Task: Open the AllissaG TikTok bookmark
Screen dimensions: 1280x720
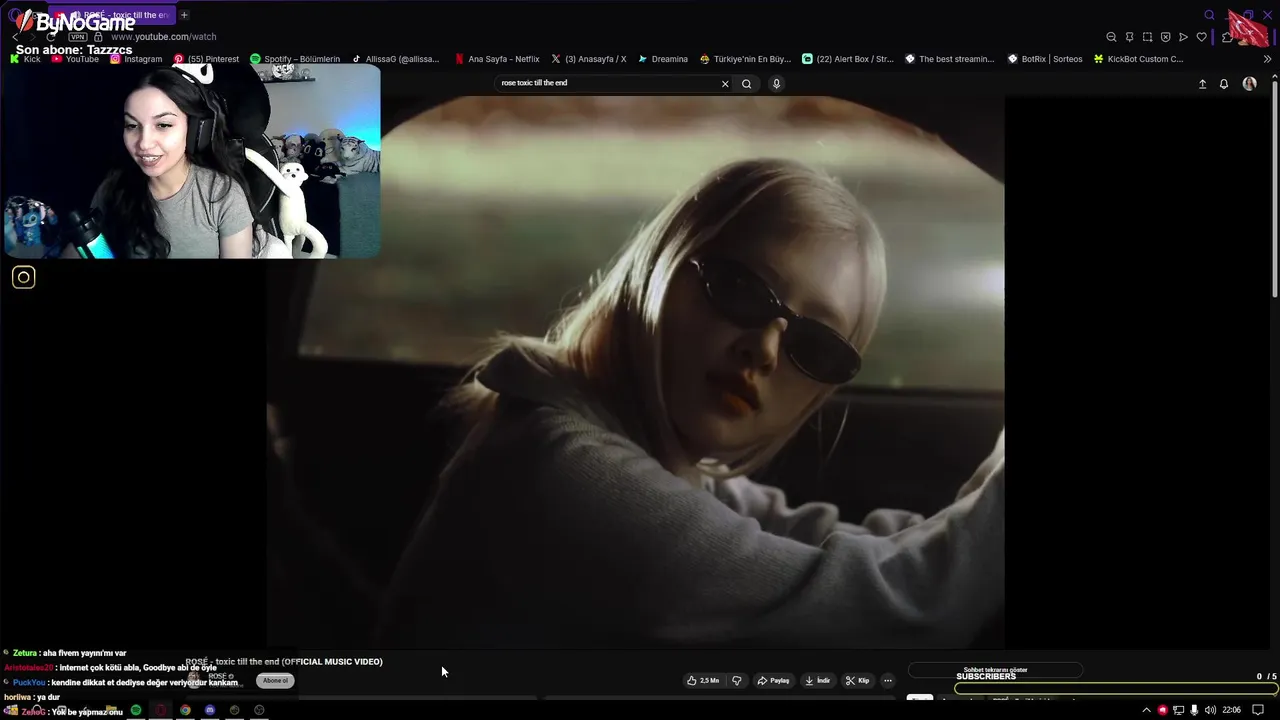Action: [x=395, y=59]
